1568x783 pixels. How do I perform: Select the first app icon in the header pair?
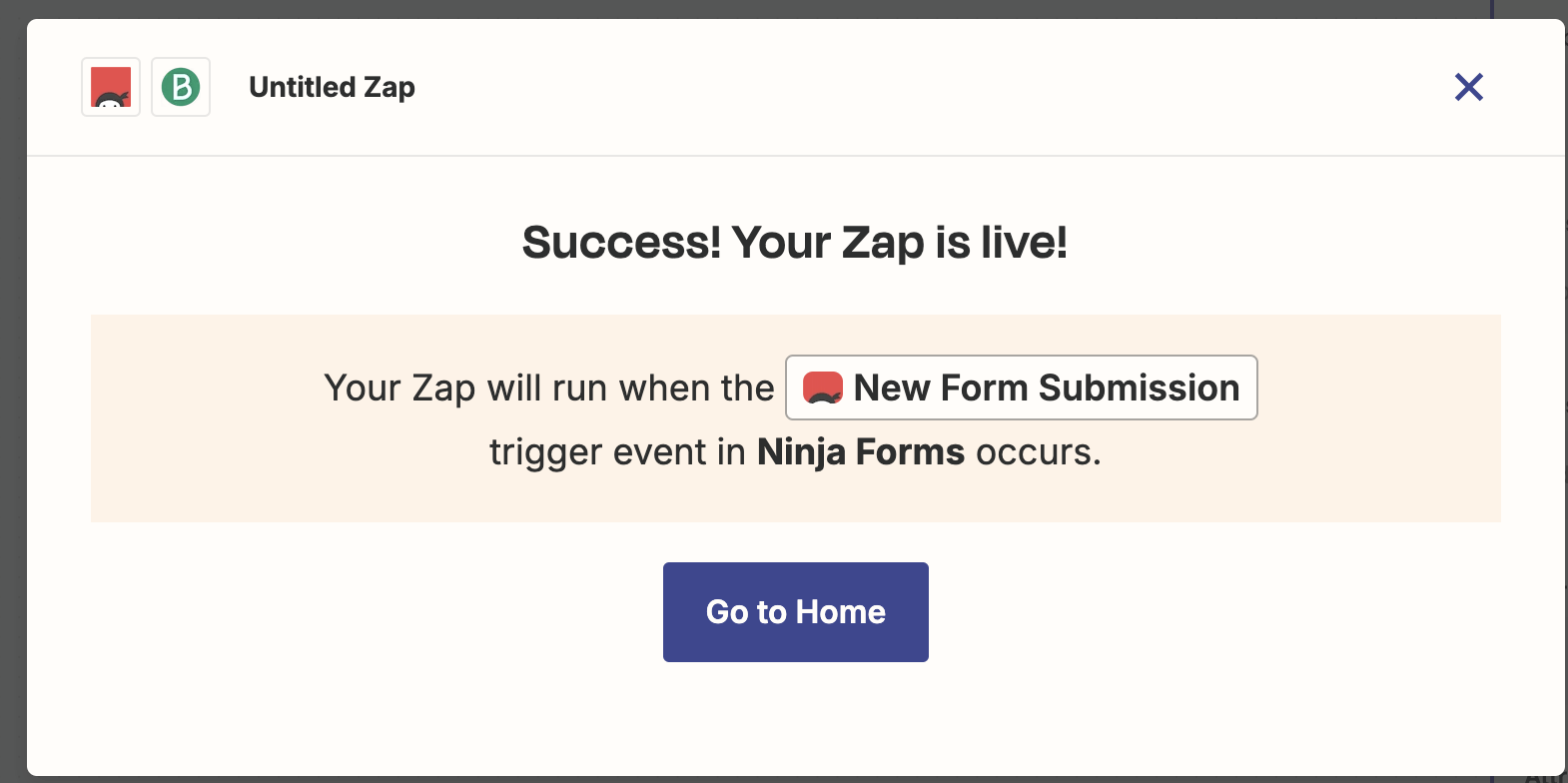(110, 87)
